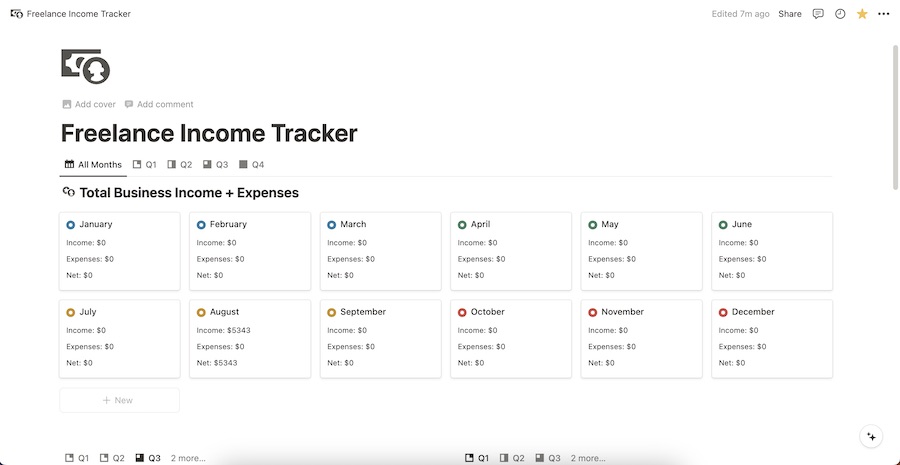Open the comments icon in top bar
This screenshot has height=465, width=900.
pyautogui.click(x=818, y=14)
